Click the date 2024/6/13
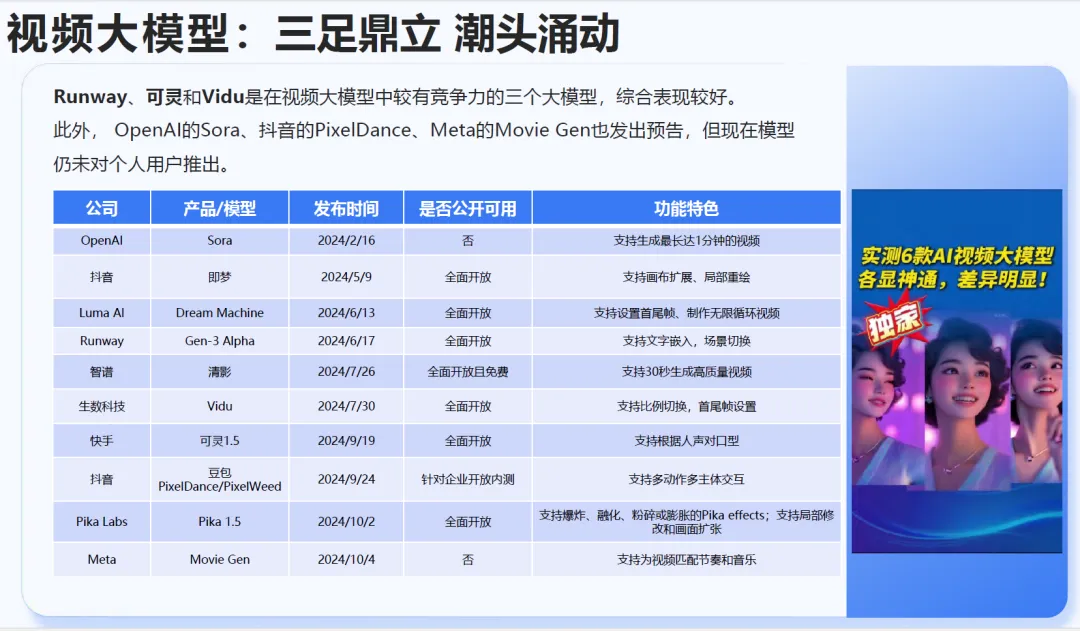 [x=346, y=313]
